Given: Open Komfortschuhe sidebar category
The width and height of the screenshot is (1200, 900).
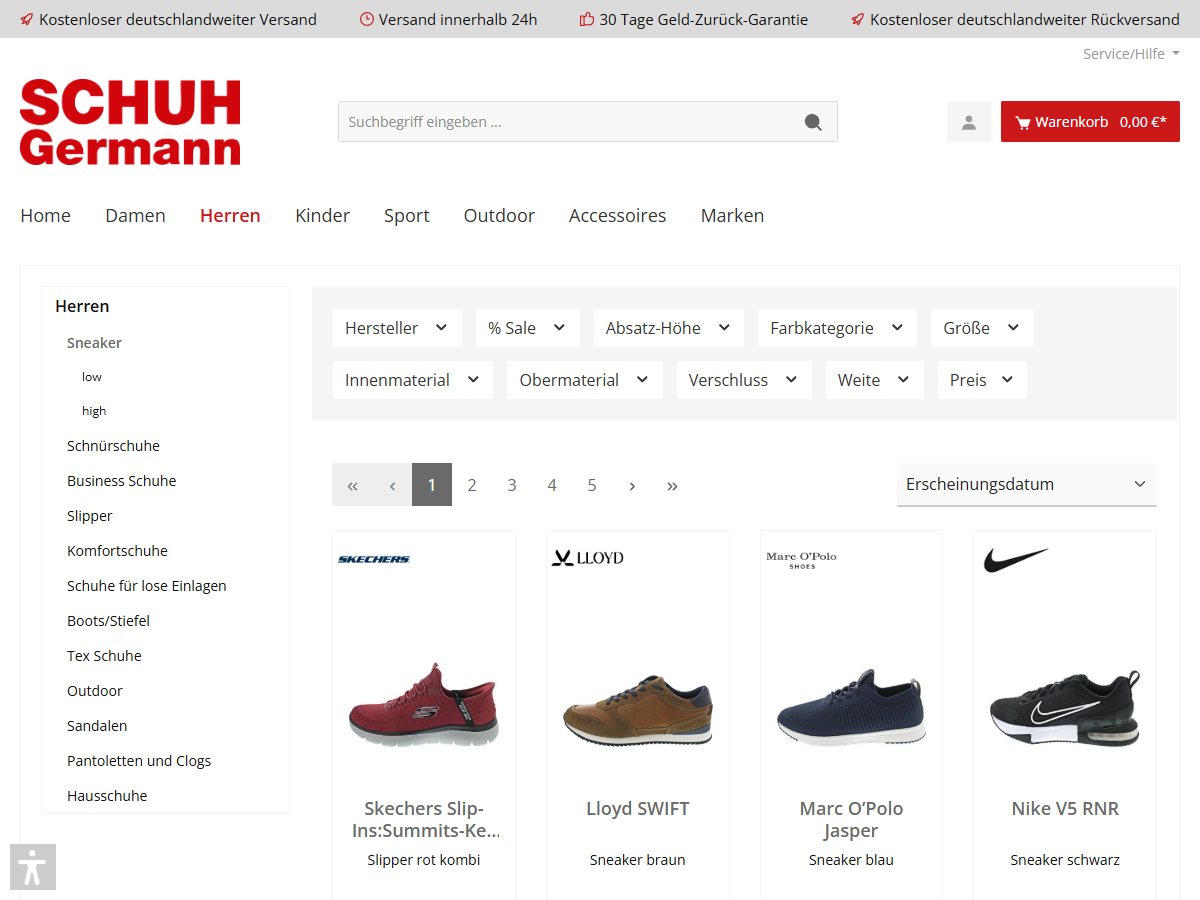Looking at the screenshot, I should pos(117,551).
